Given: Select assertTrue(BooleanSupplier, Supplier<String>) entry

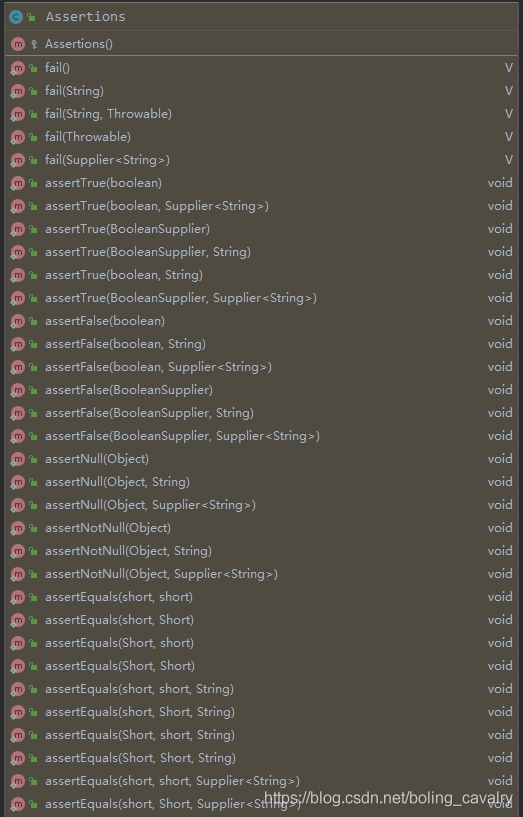Looking at the screenshot, I should tap(261, 298).
